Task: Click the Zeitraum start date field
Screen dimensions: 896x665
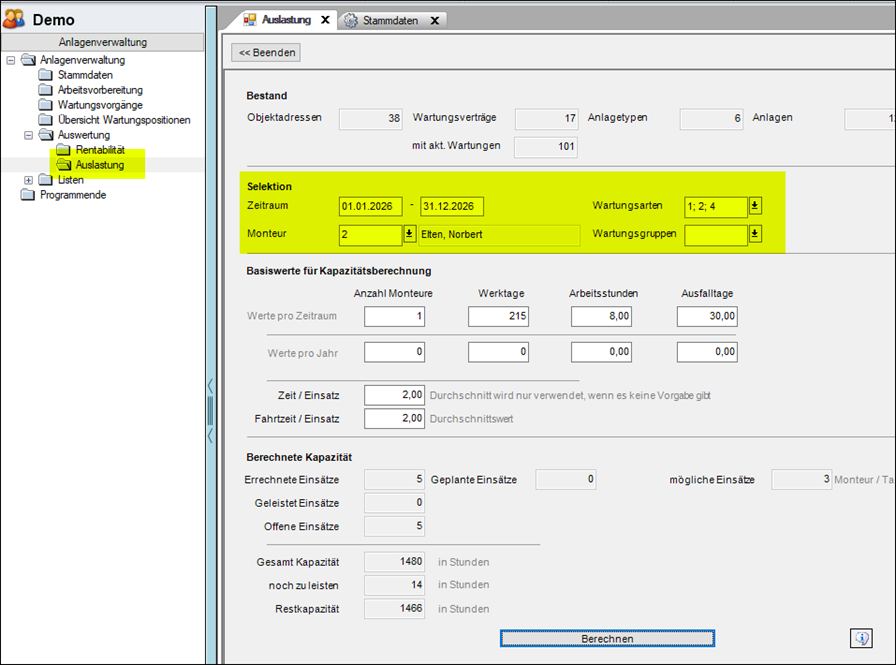Action: [x=370, y=207]
